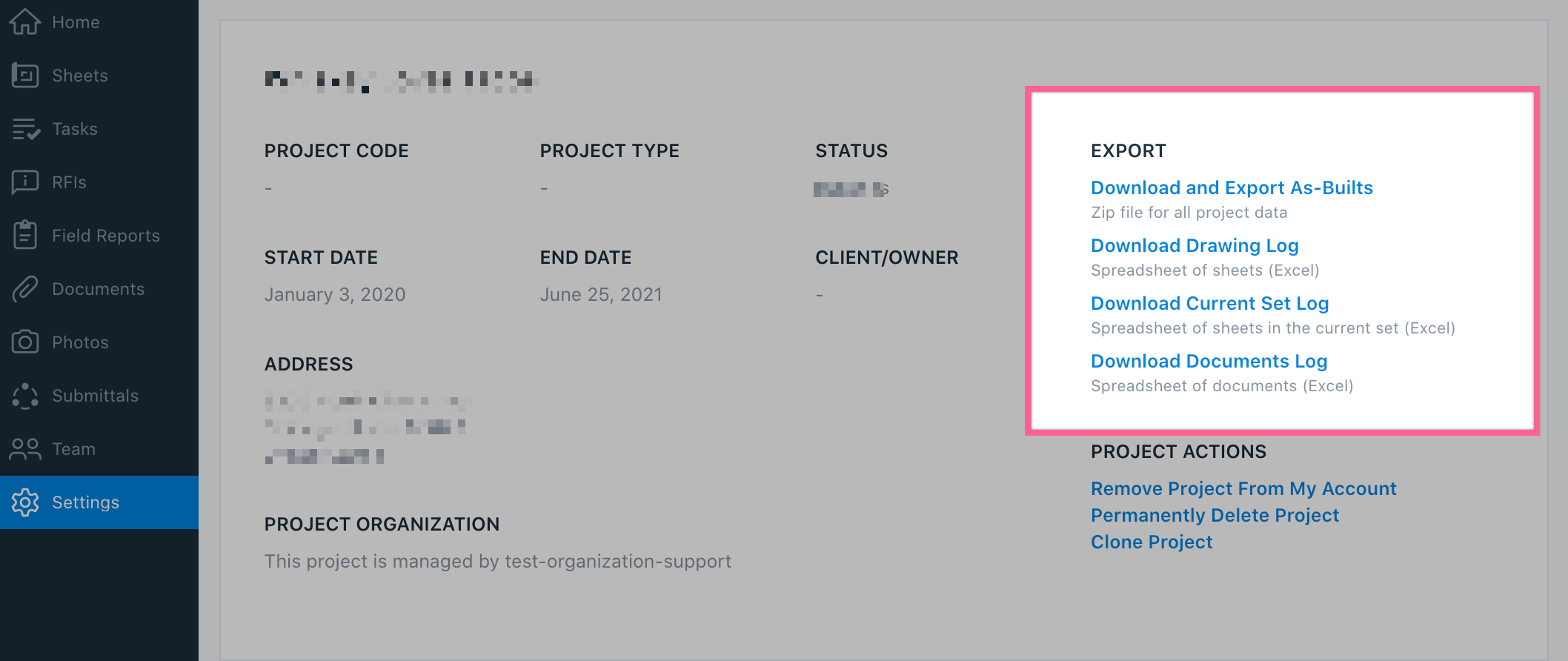
Task: Open Sheets via its sidebar icon
Action: click(25, 75)
